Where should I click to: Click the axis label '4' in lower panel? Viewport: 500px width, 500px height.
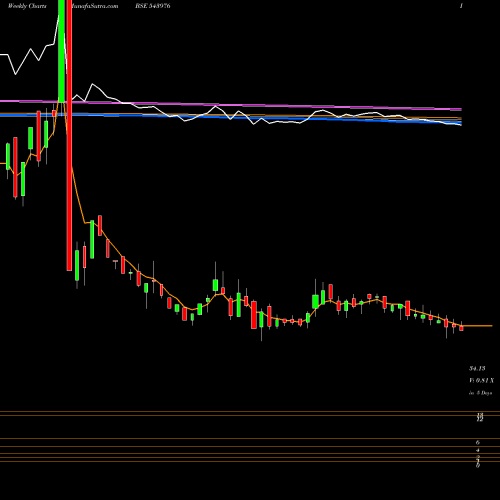(478, 450)
